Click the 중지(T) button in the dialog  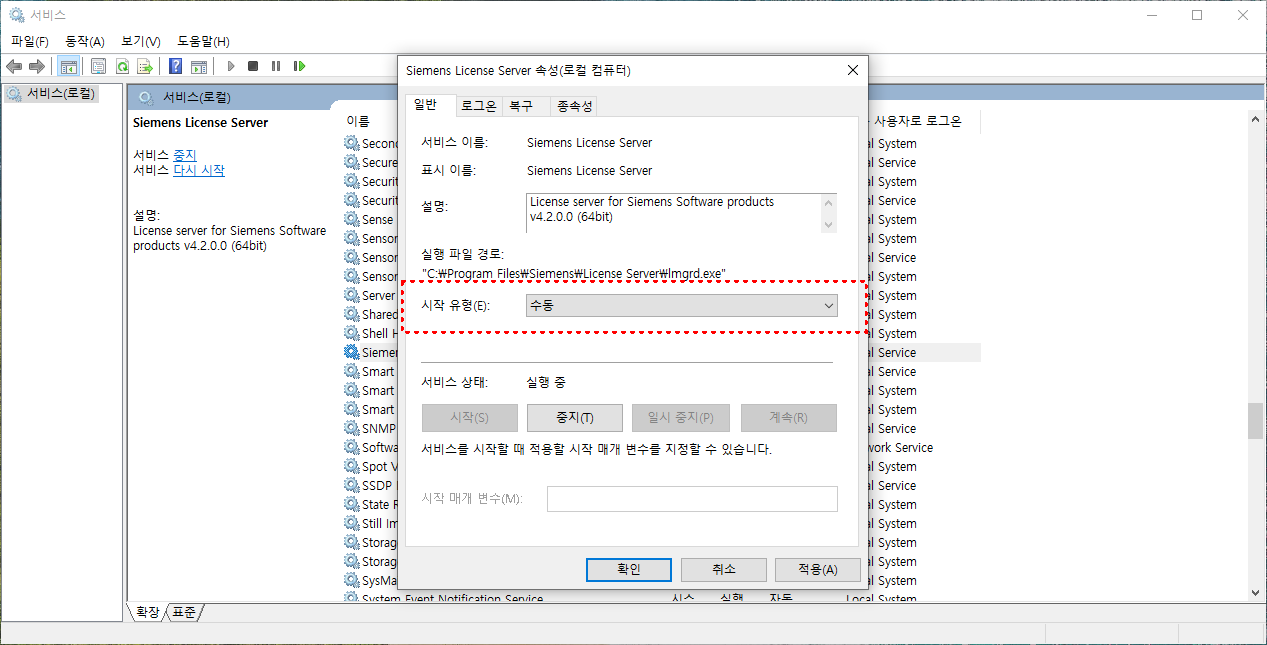[x=575, y=418]
